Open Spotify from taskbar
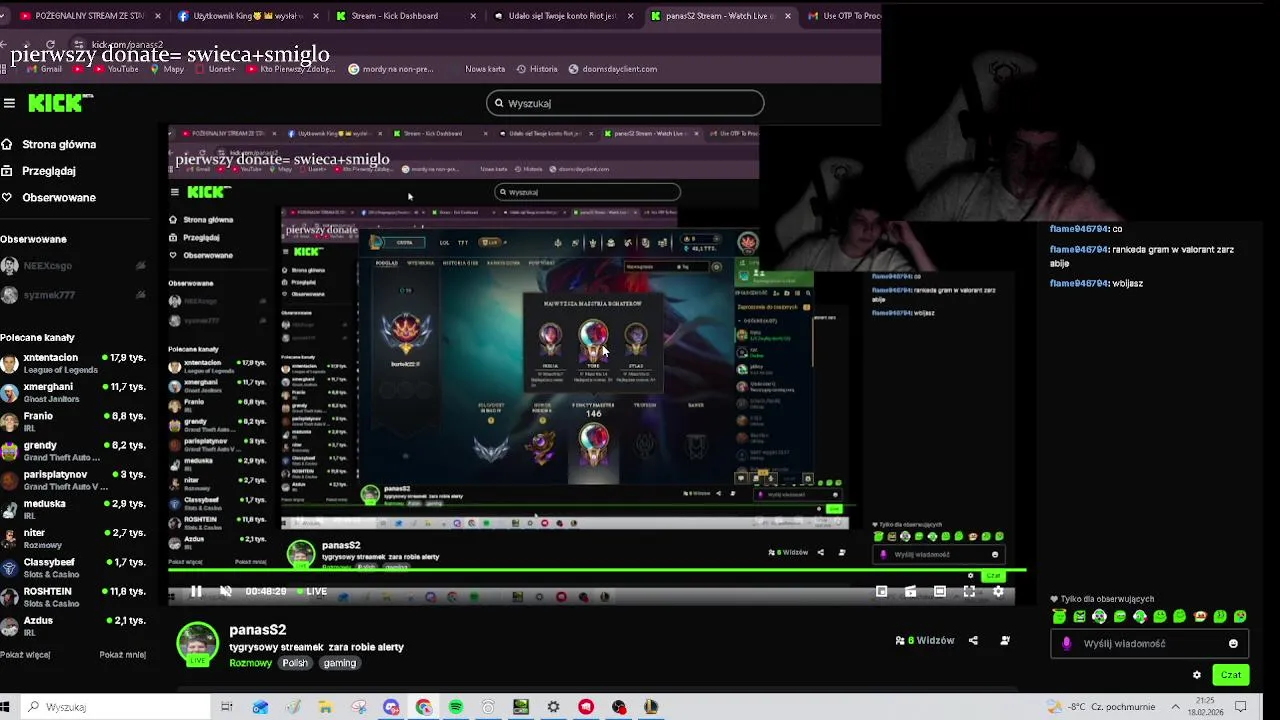1280x720 pixels. (x=456, y=707)
